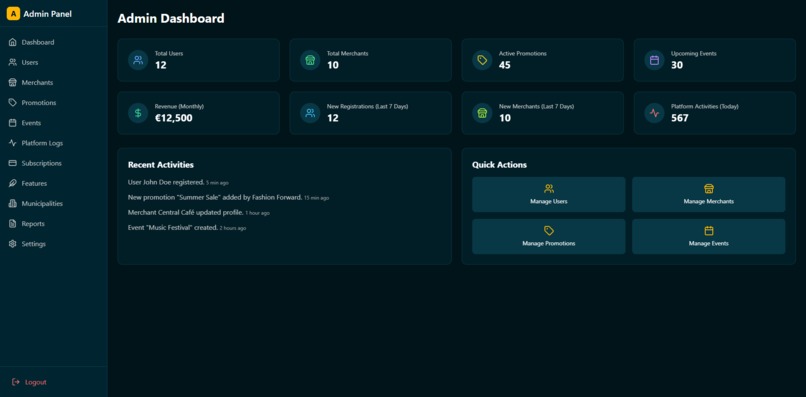806x397 pixels.
Task: Click the Admin Dashboard page heading
Action: point(171,19)
